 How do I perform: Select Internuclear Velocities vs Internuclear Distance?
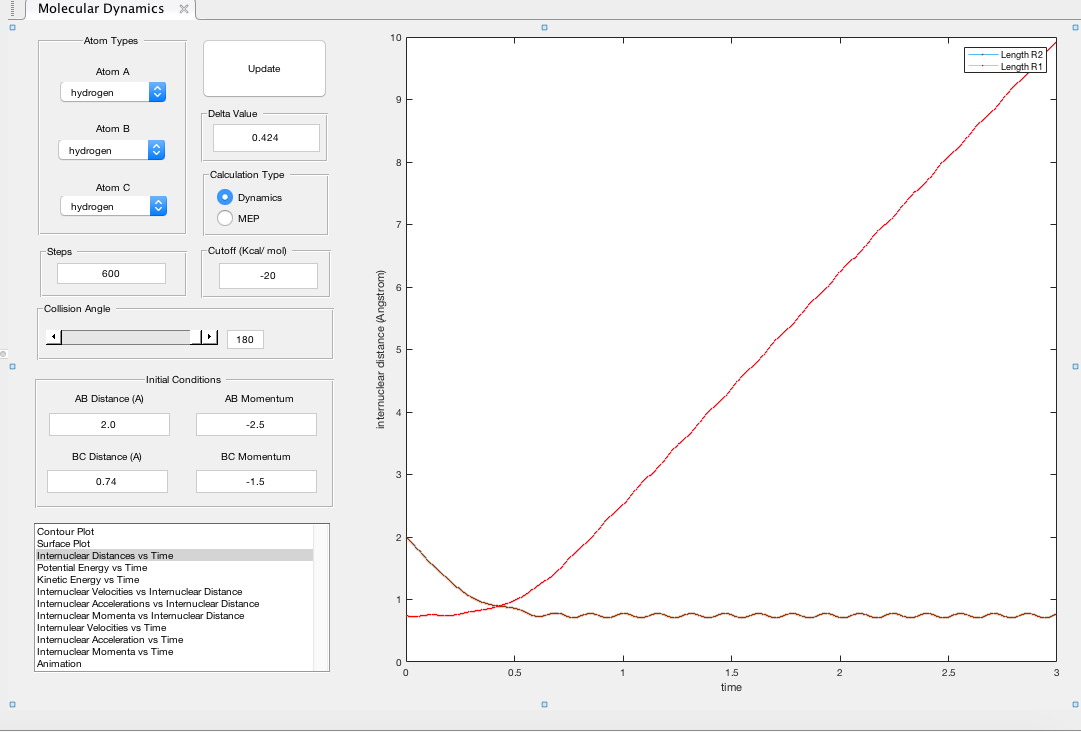pos(174,591)
